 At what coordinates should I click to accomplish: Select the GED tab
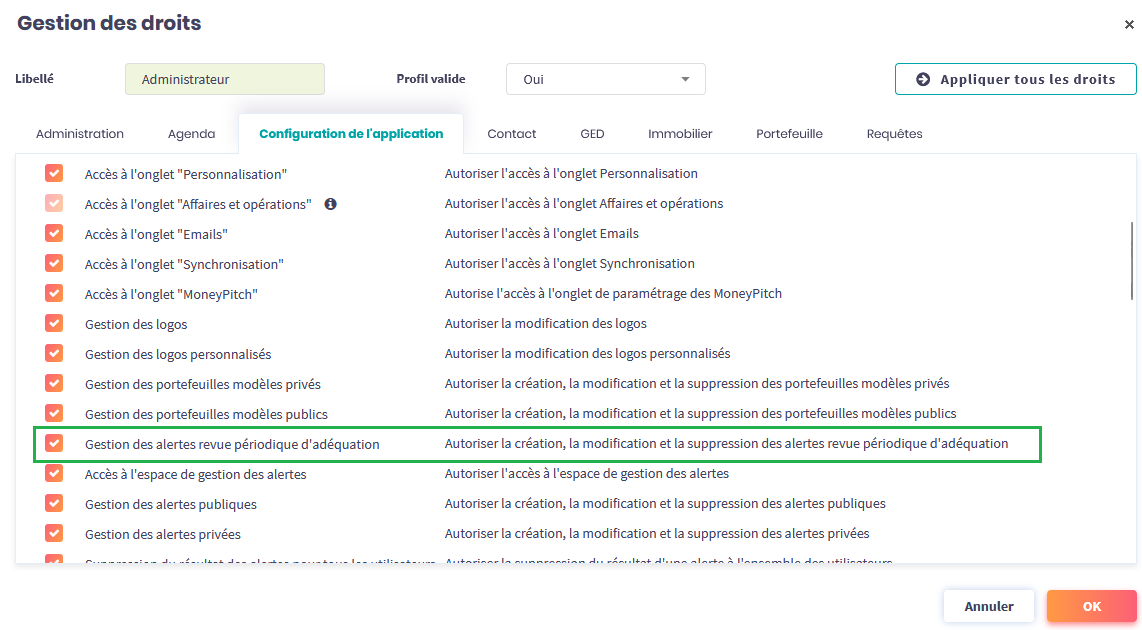592,133
